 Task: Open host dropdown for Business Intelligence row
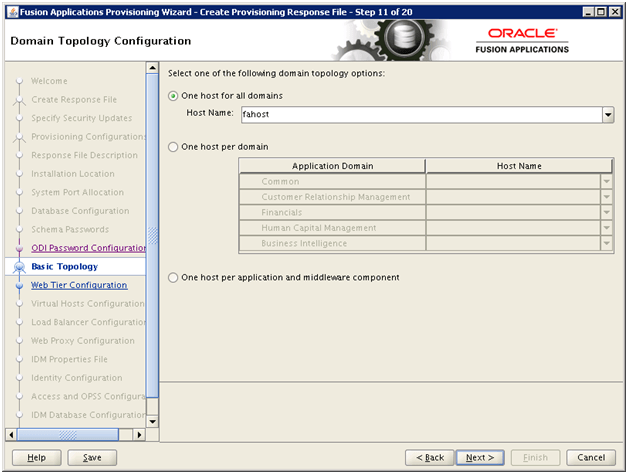[x=606, y=243]
